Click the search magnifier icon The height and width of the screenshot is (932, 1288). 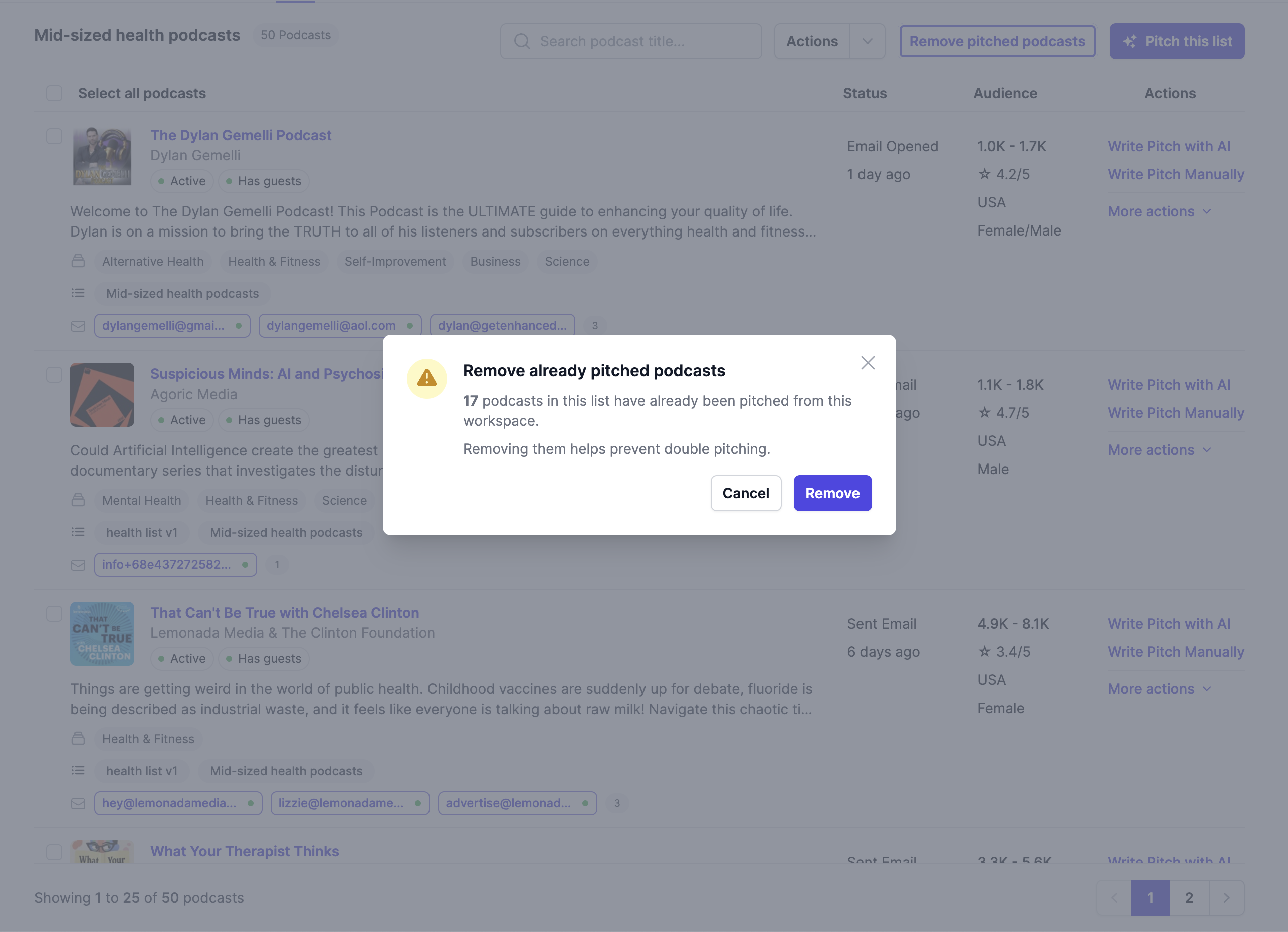[522, 41]
